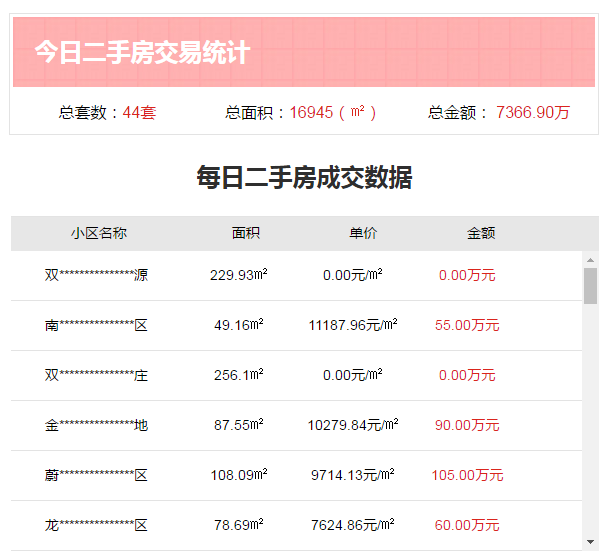This screenshot has width=604, height=556.
Task: Click unit price 11187.96元/㎡
Action: (352, 325)
